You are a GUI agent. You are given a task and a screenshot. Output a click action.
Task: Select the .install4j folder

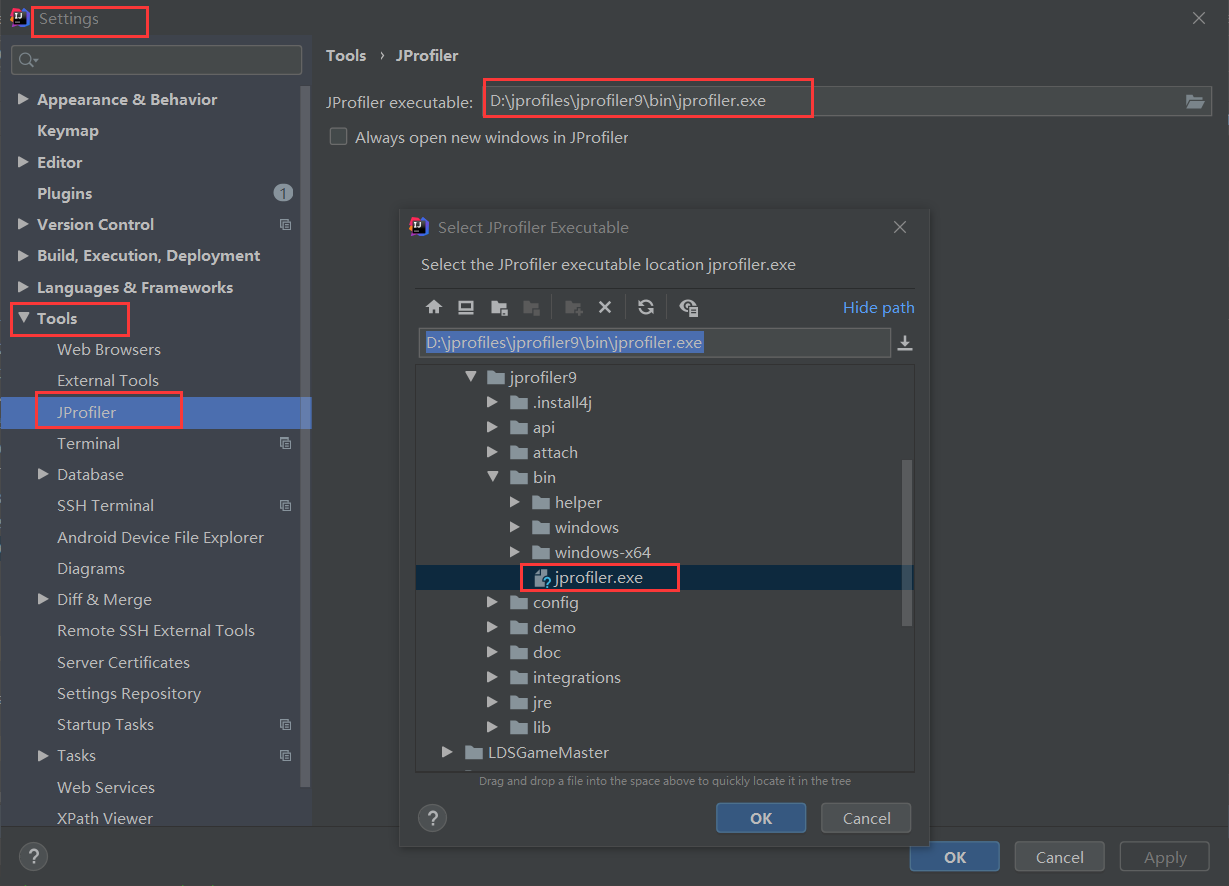point(563,402)
